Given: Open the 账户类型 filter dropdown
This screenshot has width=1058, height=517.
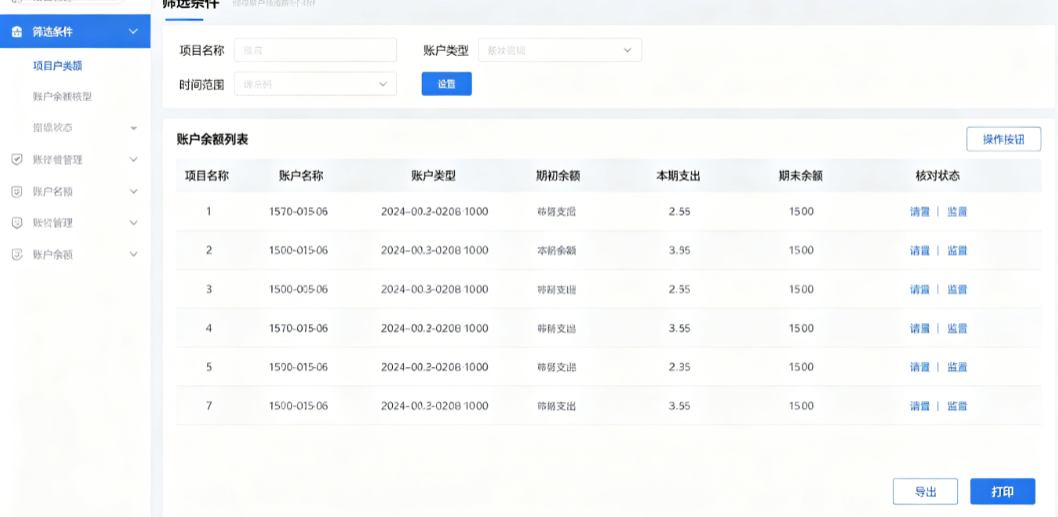Looking at the screenshot, I should (x=560, y=50).
